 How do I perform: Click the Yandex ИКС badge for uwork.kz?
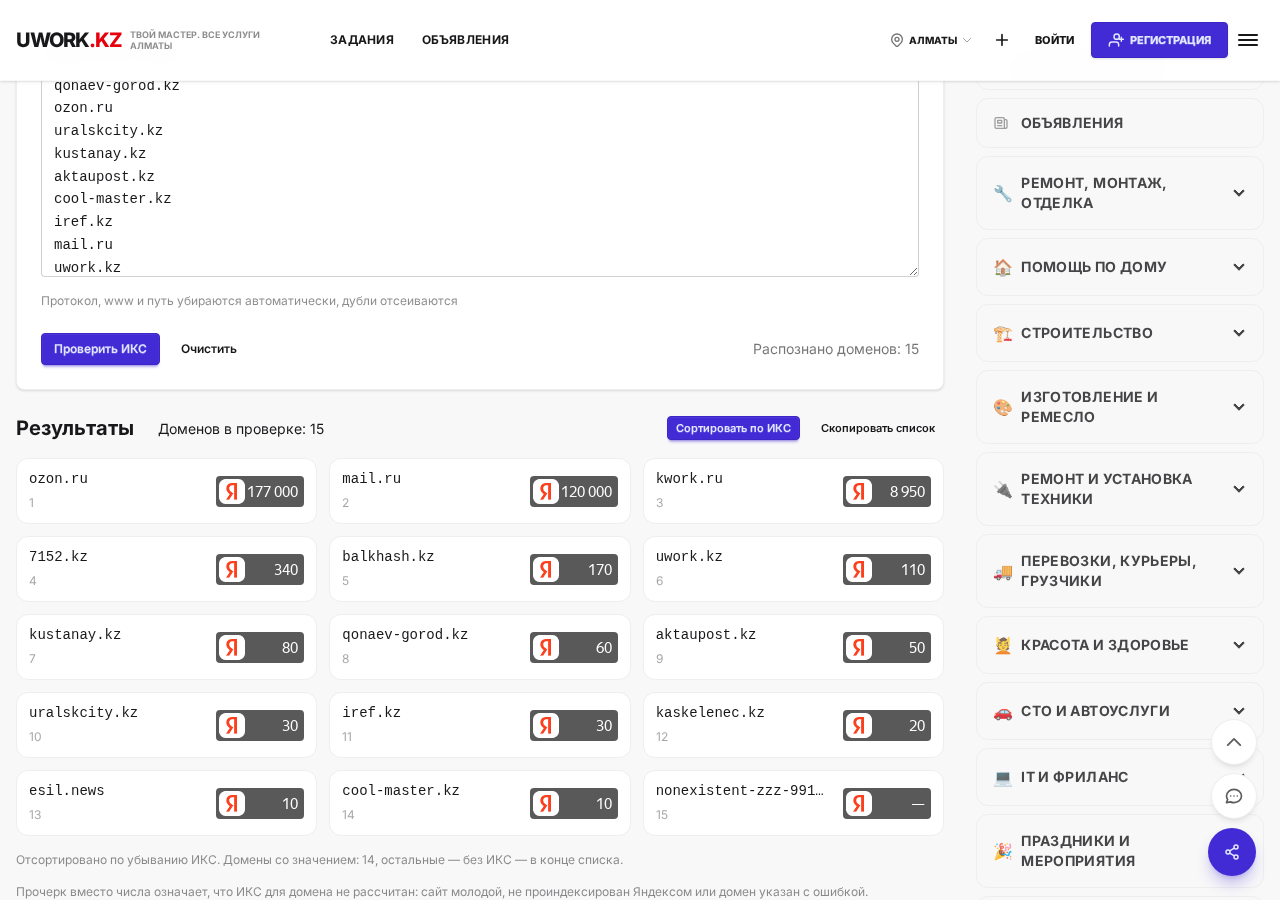[x=887, y=569]
